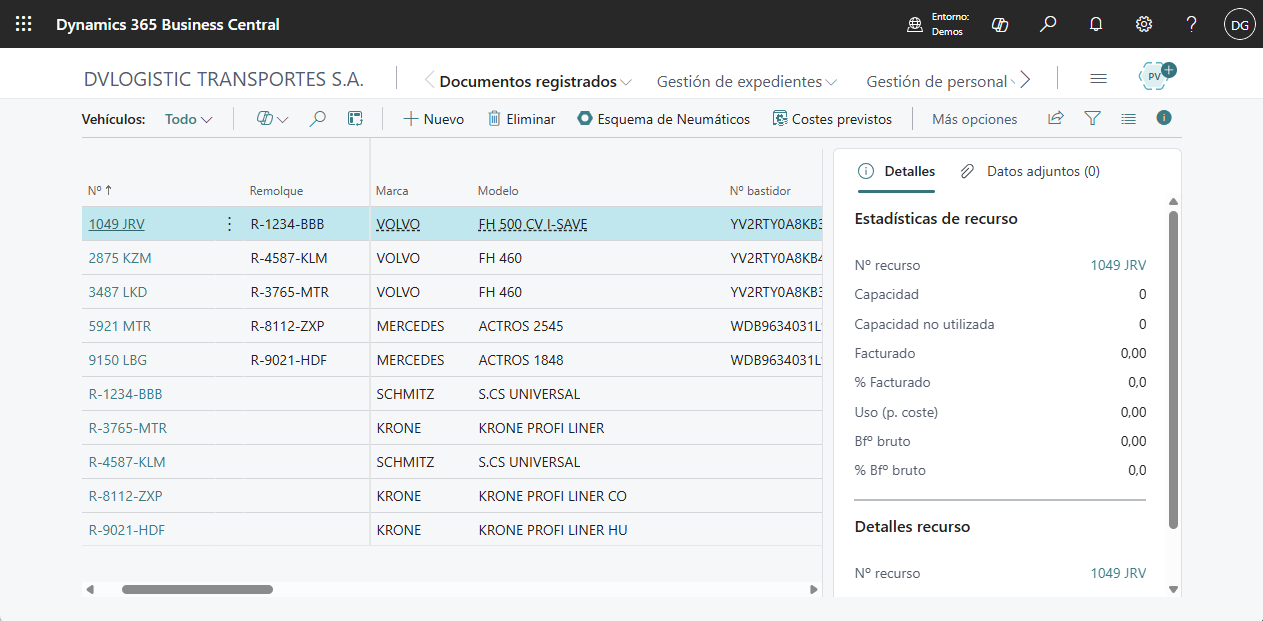Image resolution: width=1263 pixels, height=621 pixels.
Task: Expand Gestión de expedientes menu
Action: point(747,82)
